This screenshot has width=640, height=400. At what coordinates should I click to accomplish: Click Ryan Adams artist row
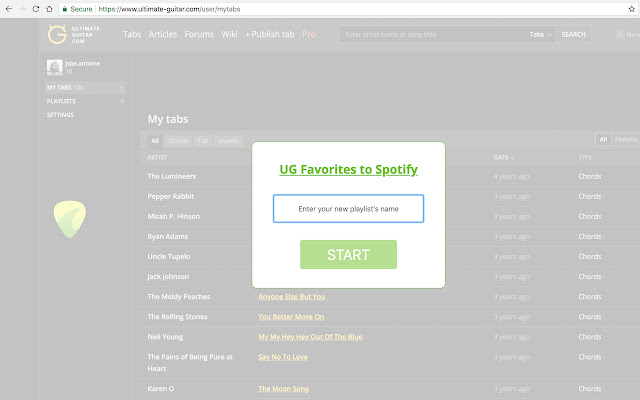pos(168,236)
